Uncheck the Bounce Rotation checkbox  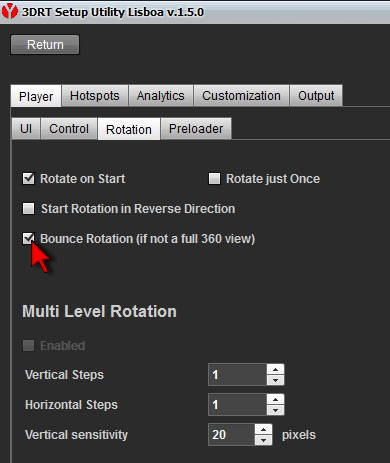[x=28, y=239]
